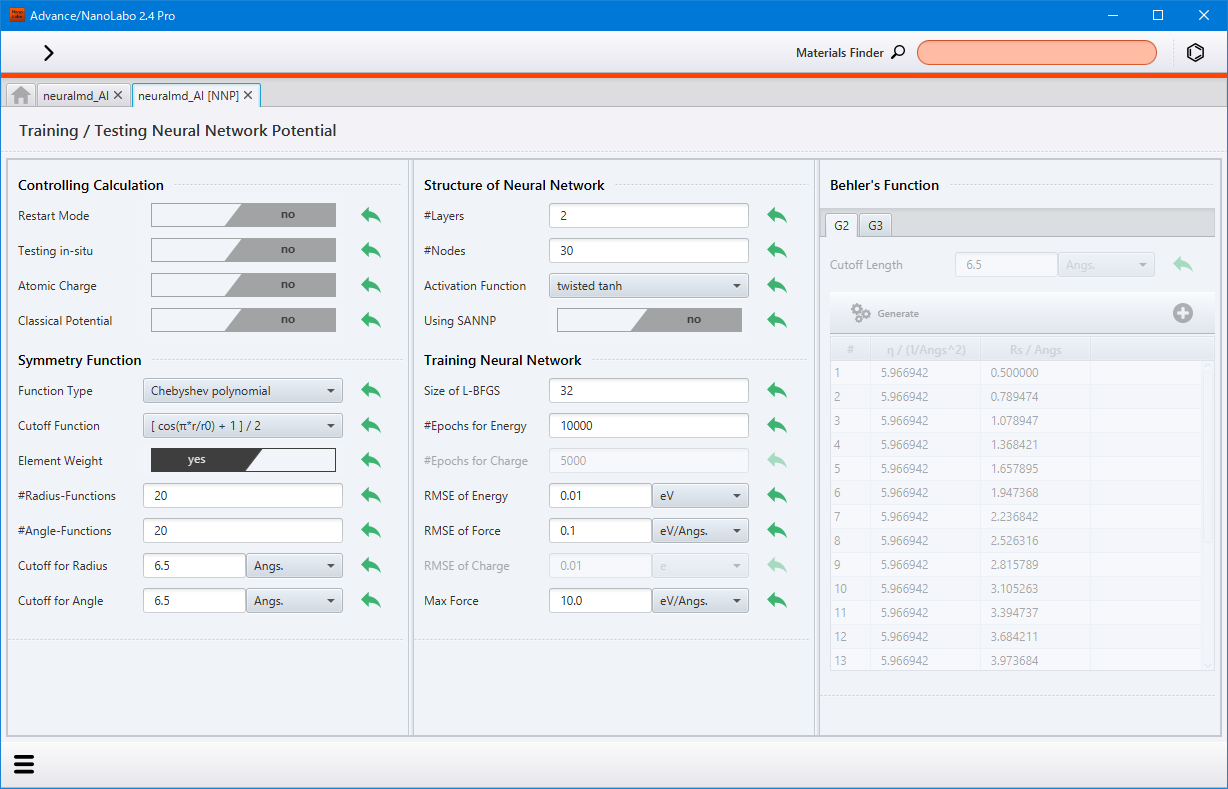Viewport: 1228px width, 789px height.
Task: Reset Function Type with its green arrow
Action: point(371,391)
